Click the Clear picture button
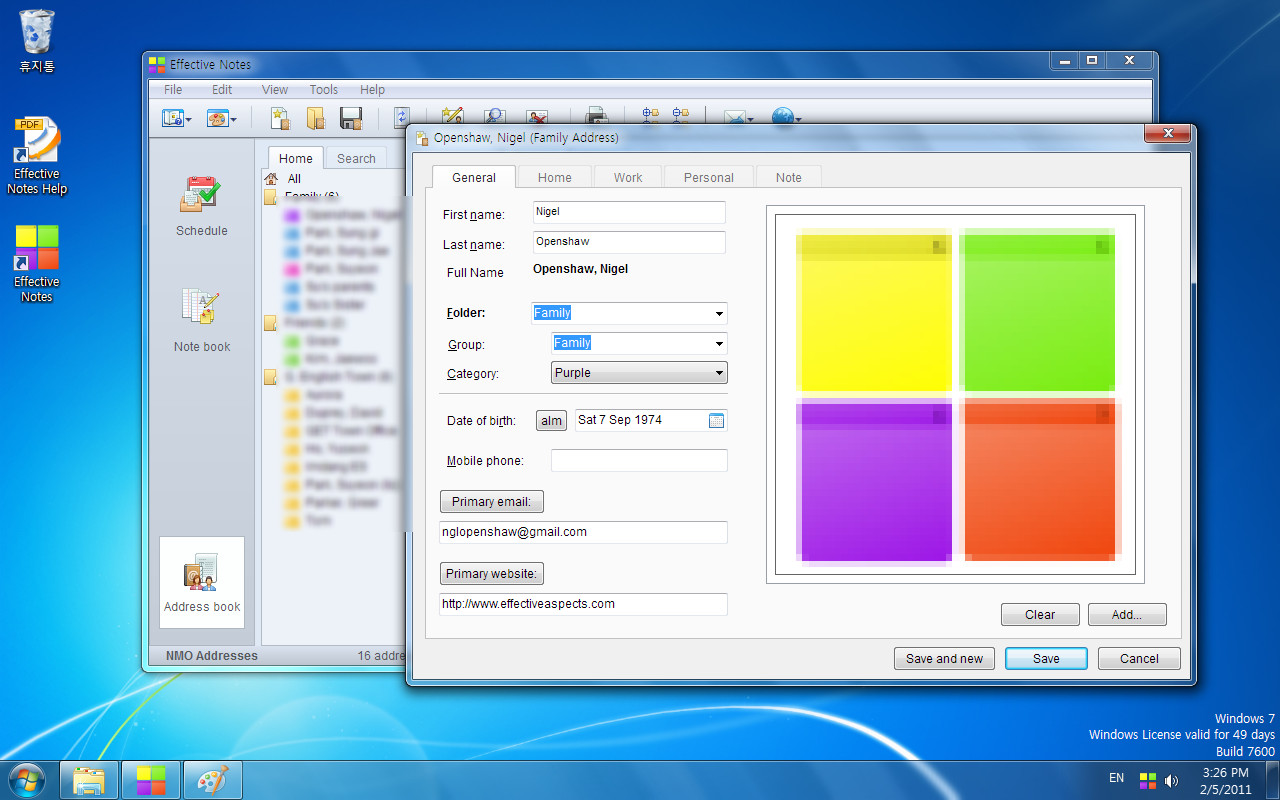This screenshot has width=1280, height=800. [x=1040, y=615]
